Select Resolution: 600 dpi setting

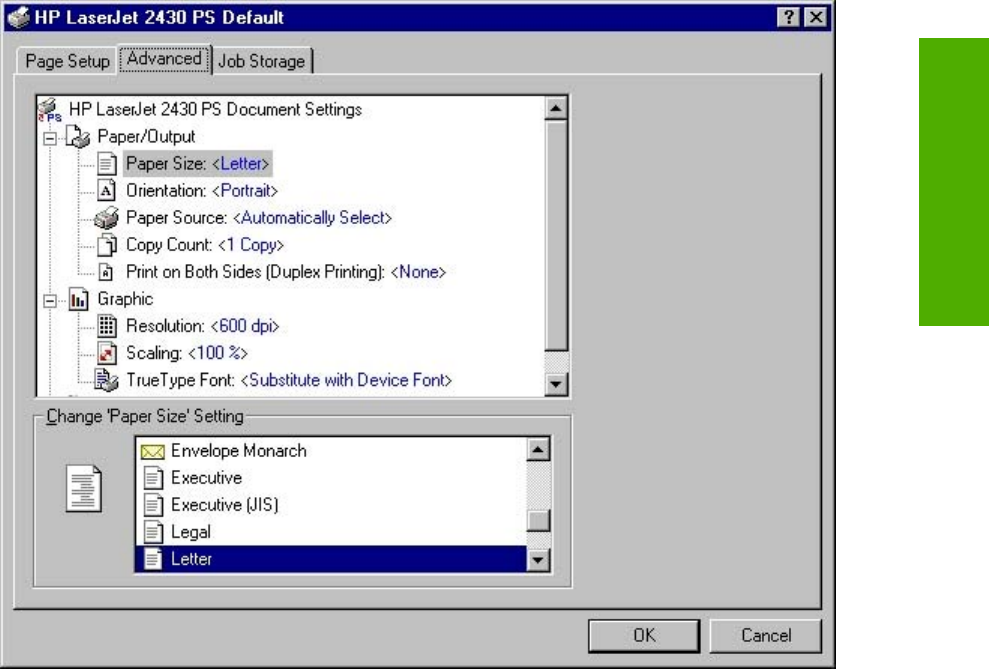202,326
